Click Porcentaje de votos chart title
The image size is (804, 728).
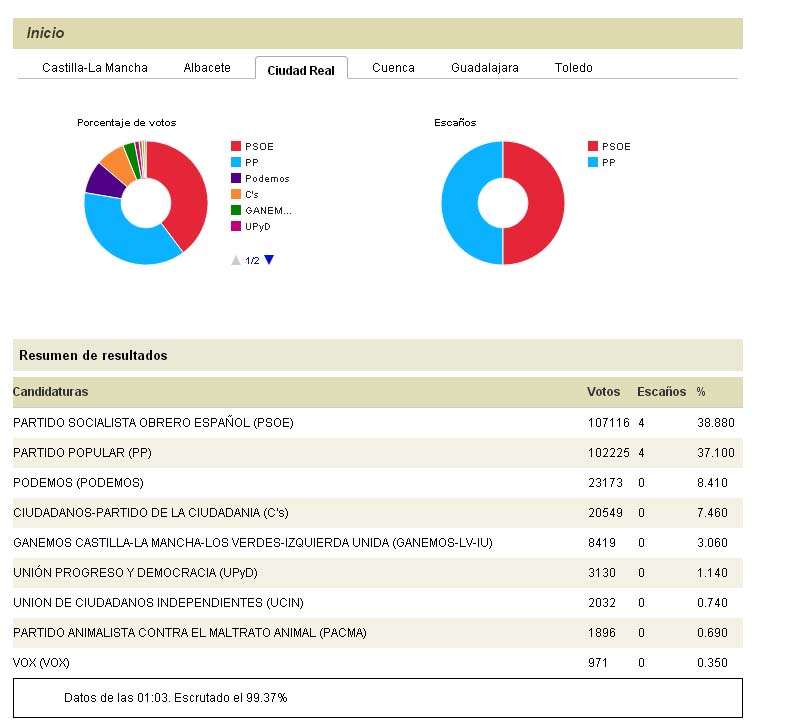click(127, 123)
